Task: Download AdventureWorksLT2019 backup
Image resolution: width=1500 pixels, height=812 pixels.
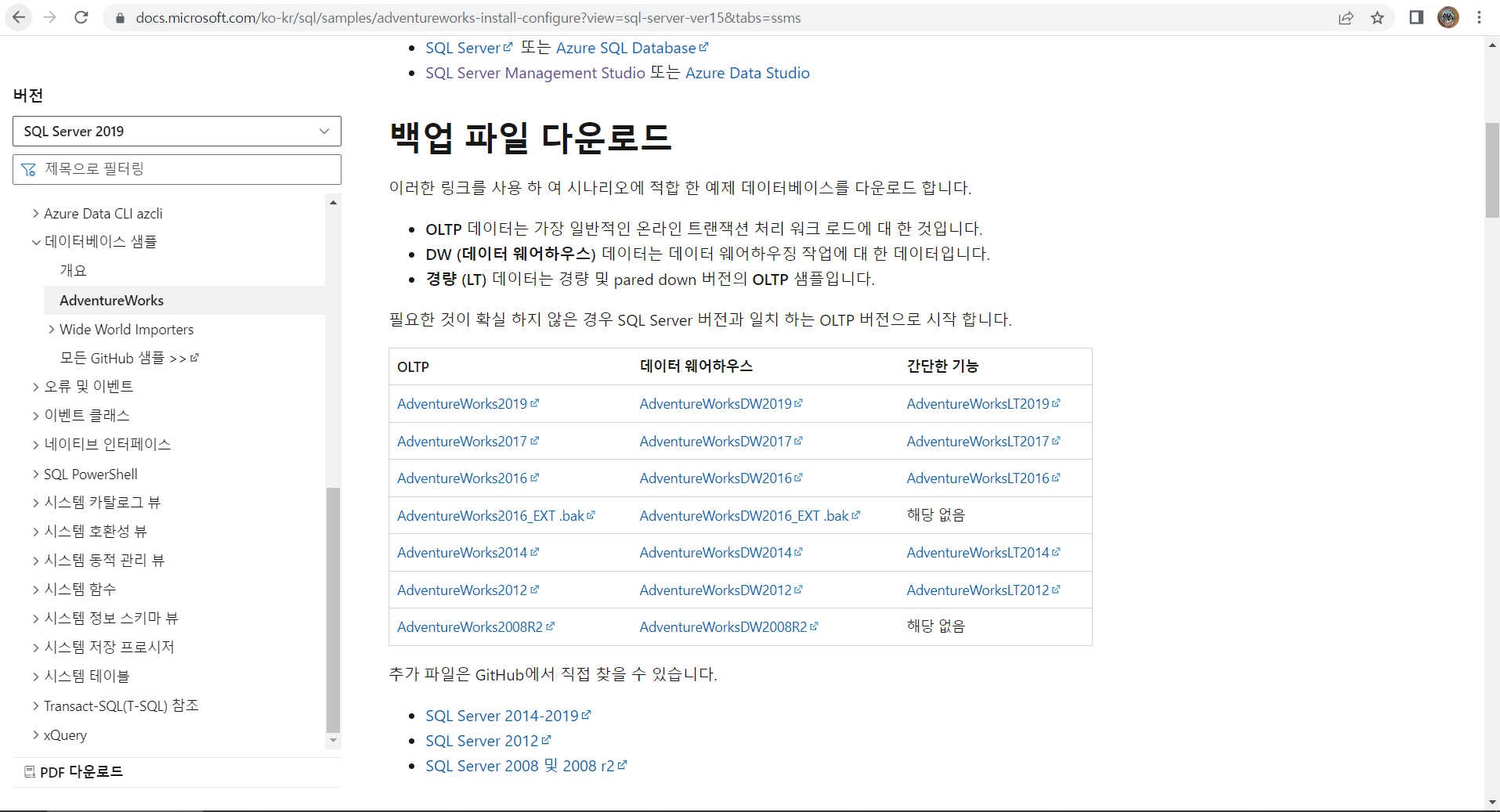Action: (983, 403)
